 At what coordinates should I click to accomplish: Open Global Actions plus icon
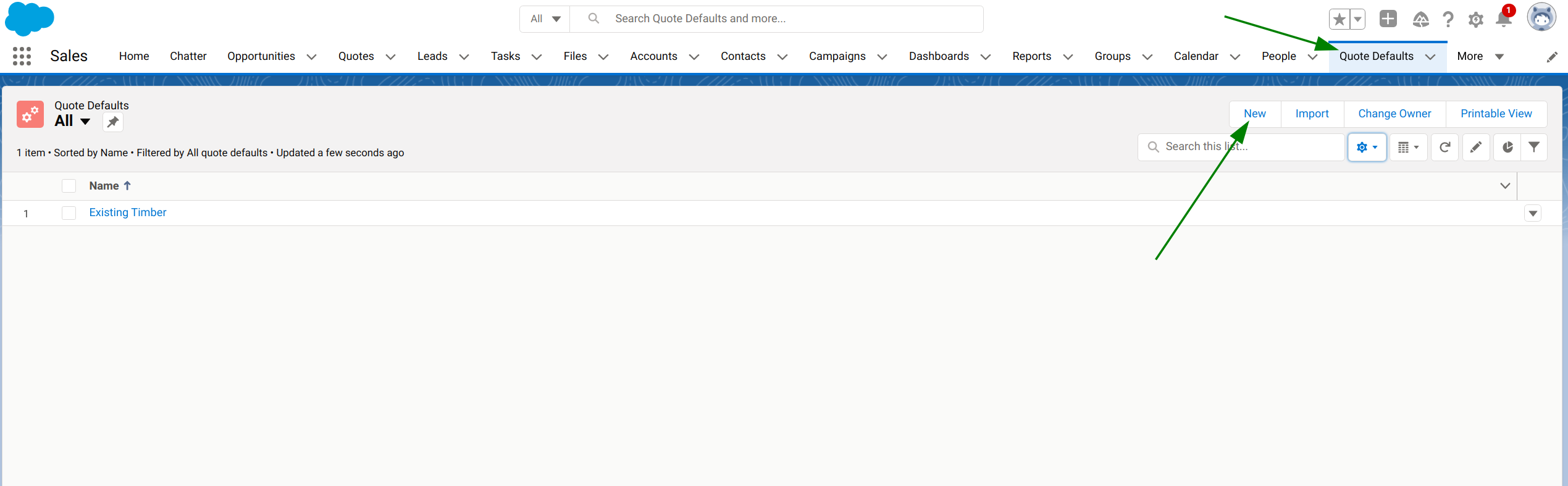[1388, 19]
